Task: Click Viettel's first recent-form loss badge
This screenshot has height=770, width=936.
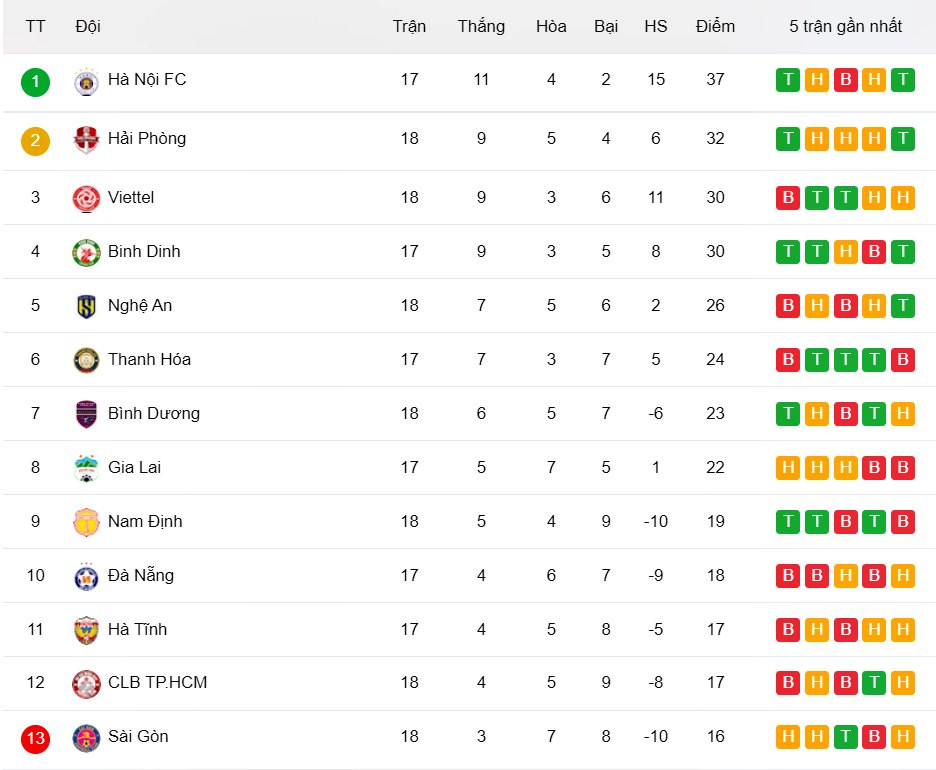Action: click(788, 198)
